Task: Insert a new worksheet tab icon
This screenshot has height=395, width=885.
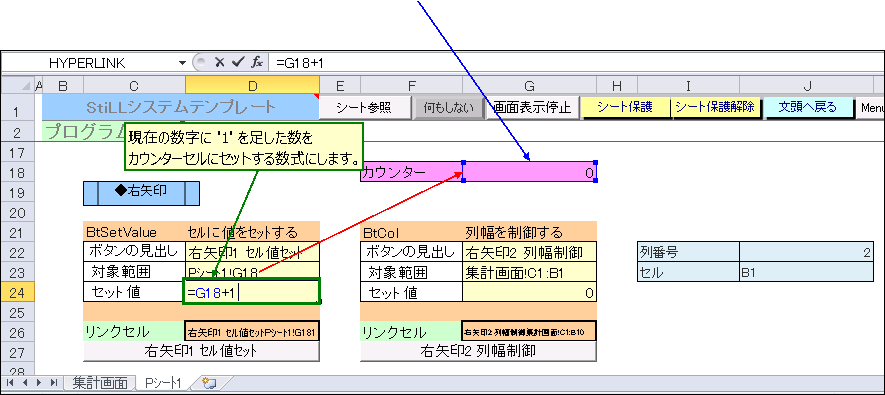Action: (x=209, y=384)
